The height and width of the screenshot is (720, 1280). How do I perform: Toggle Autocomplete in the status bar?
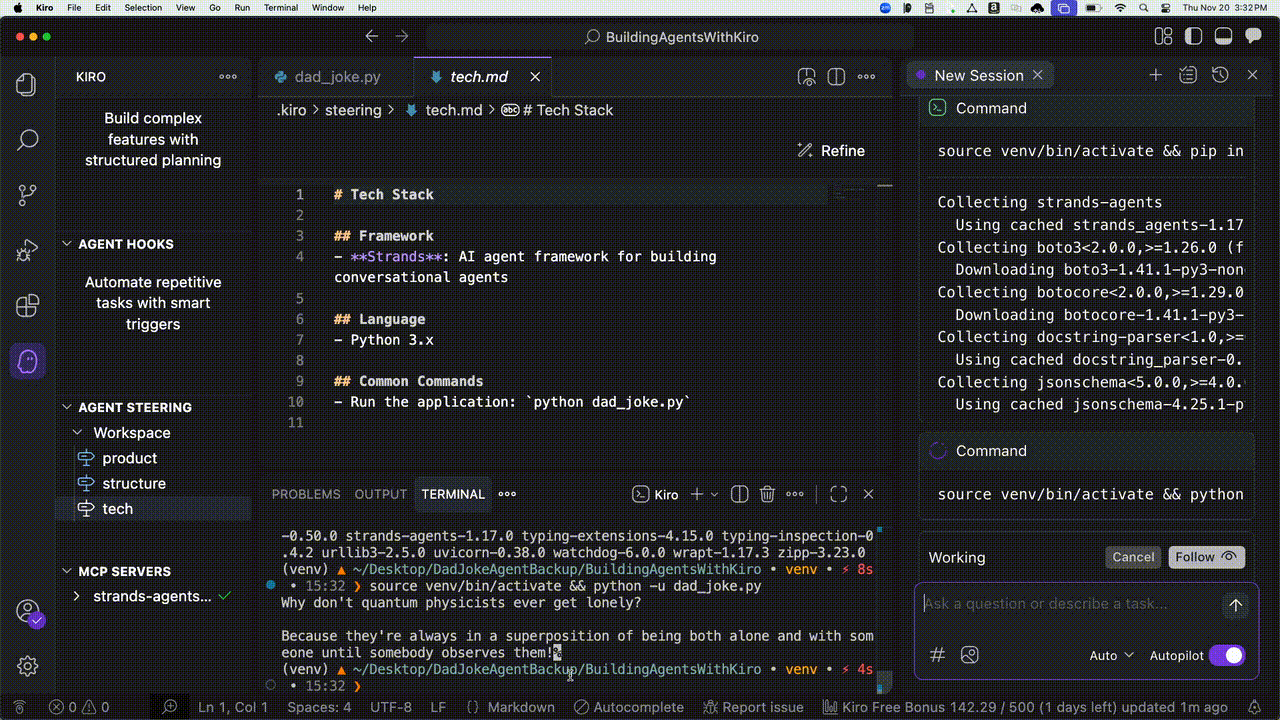pos(630,707)
